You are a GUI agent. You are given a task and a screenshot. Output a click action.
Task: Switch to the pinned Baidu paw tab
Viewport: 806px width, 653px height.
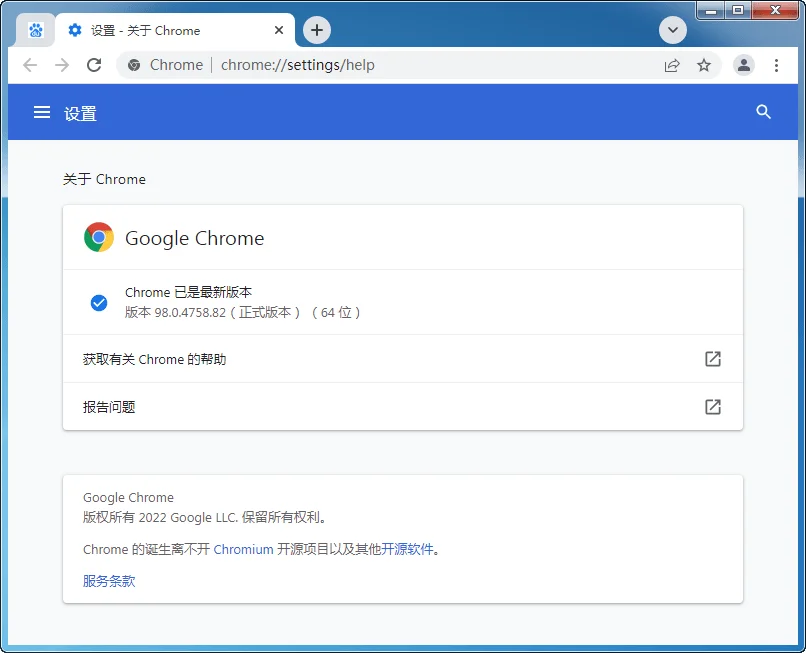click(36, 30)
